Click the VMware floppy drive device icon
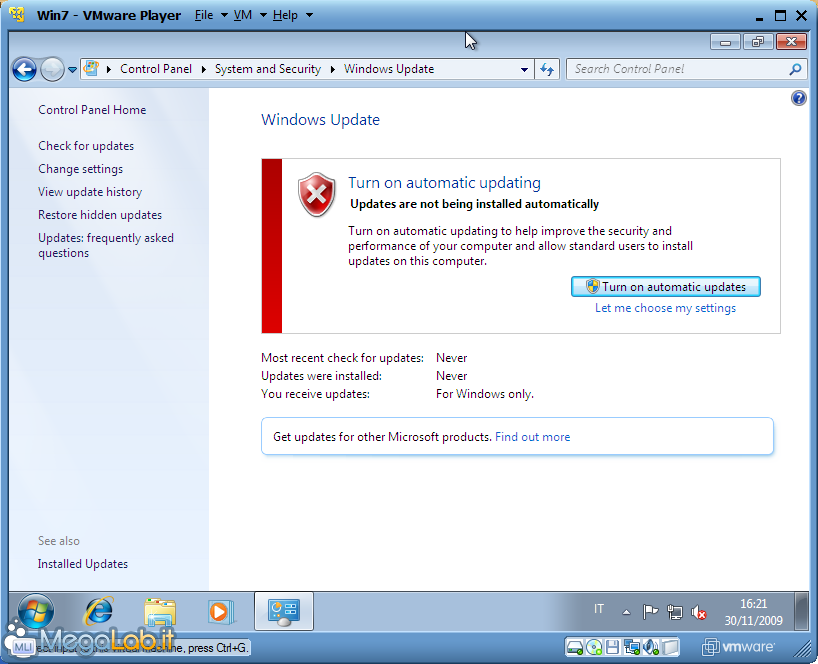 612,648
